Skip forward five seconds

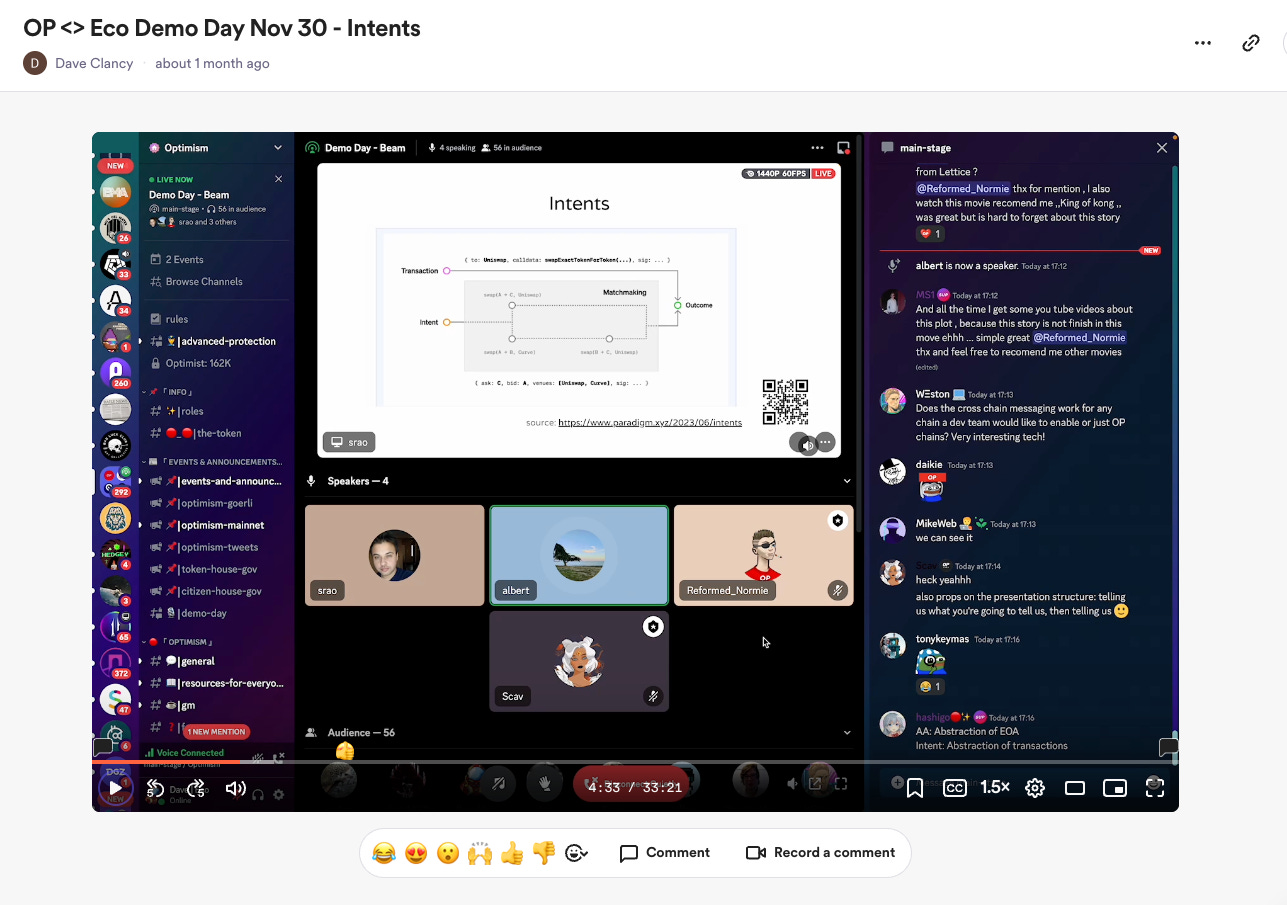(x=196, y=788)
